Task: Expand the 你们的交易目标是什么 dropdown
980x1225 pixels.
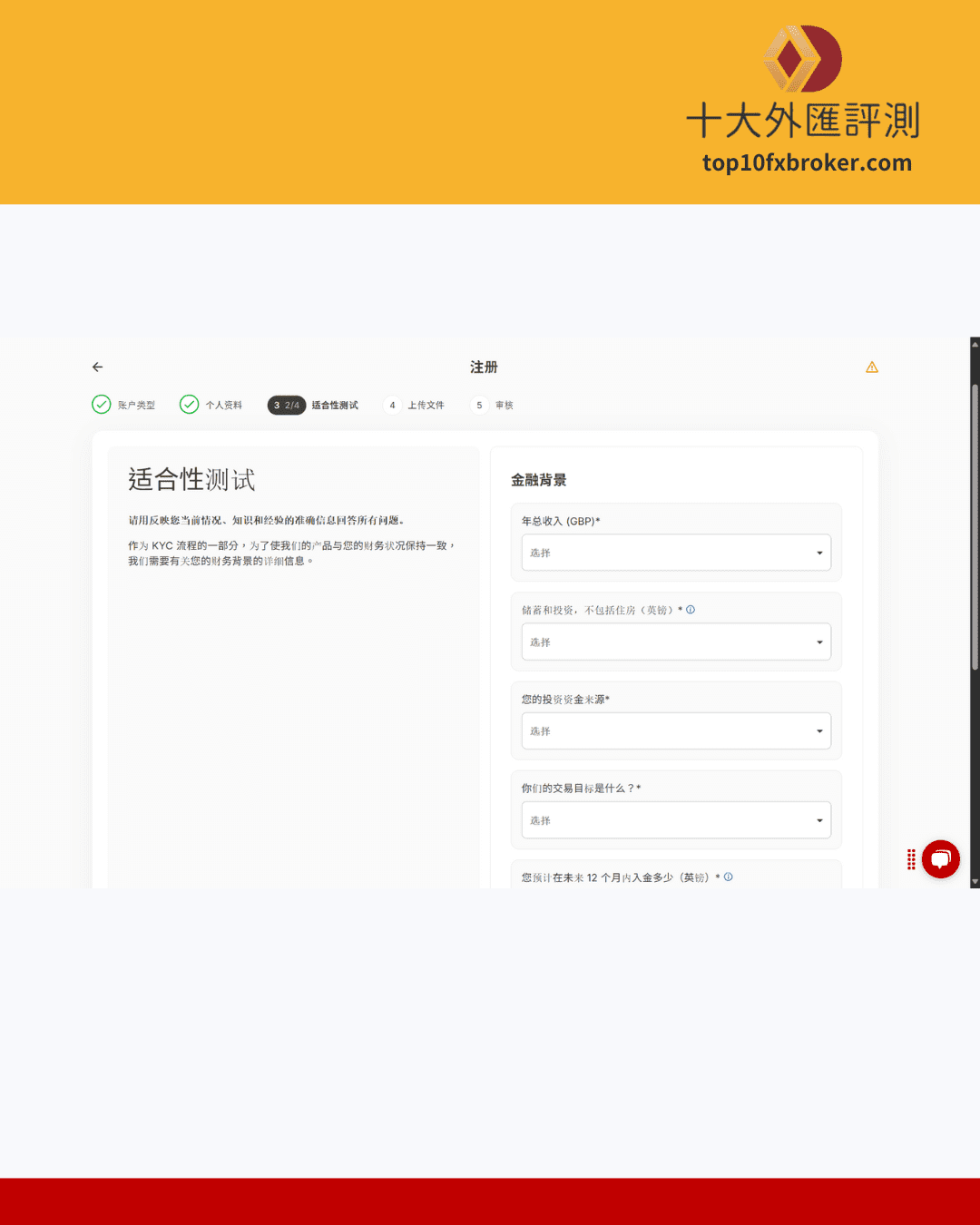Action: [676, 820]
